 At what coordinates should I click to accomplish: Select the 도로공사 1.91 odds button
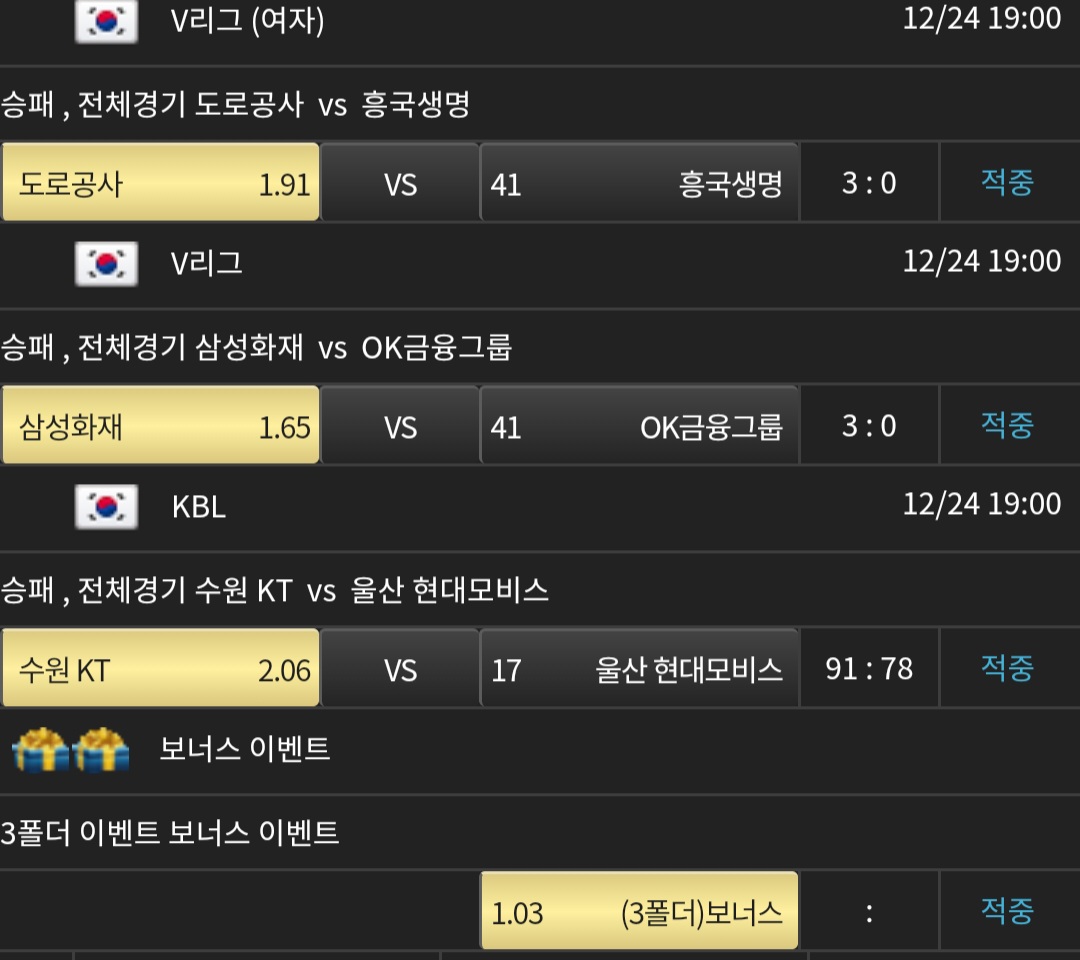[161, 183]
